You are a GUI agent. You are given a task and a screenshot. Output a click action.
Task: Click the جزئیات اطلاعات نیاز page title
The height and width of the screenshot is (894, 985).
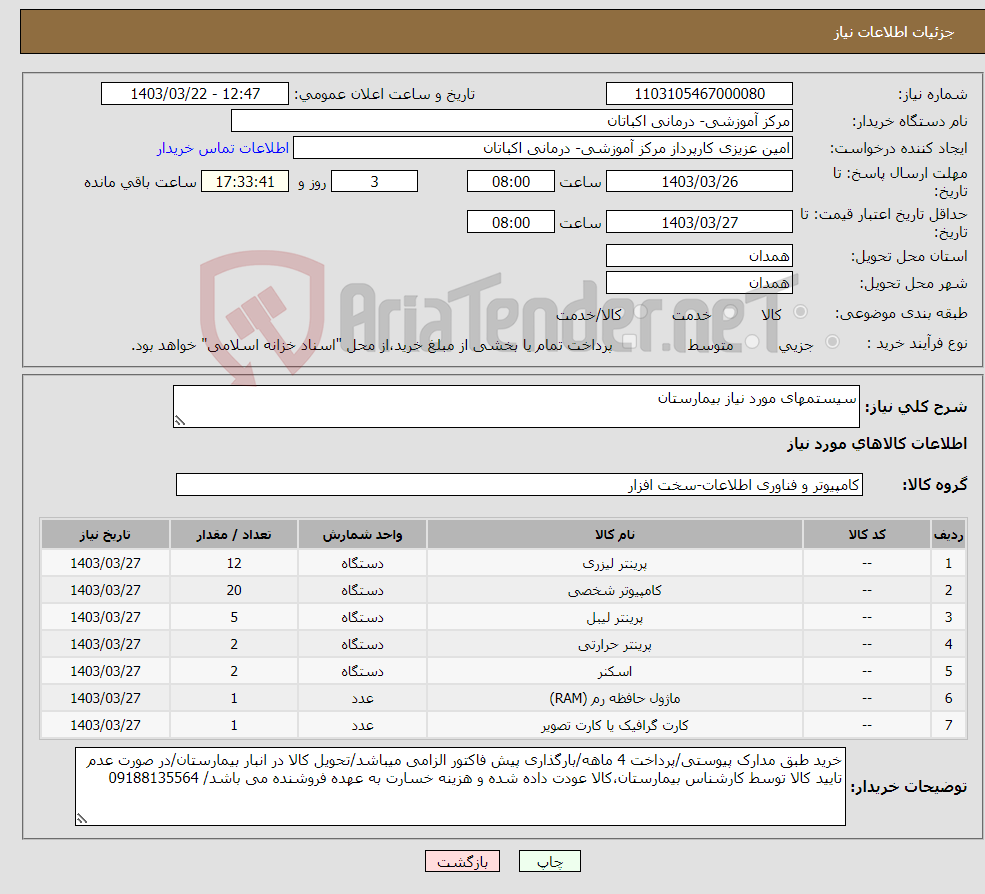click(x=893, y=32)
